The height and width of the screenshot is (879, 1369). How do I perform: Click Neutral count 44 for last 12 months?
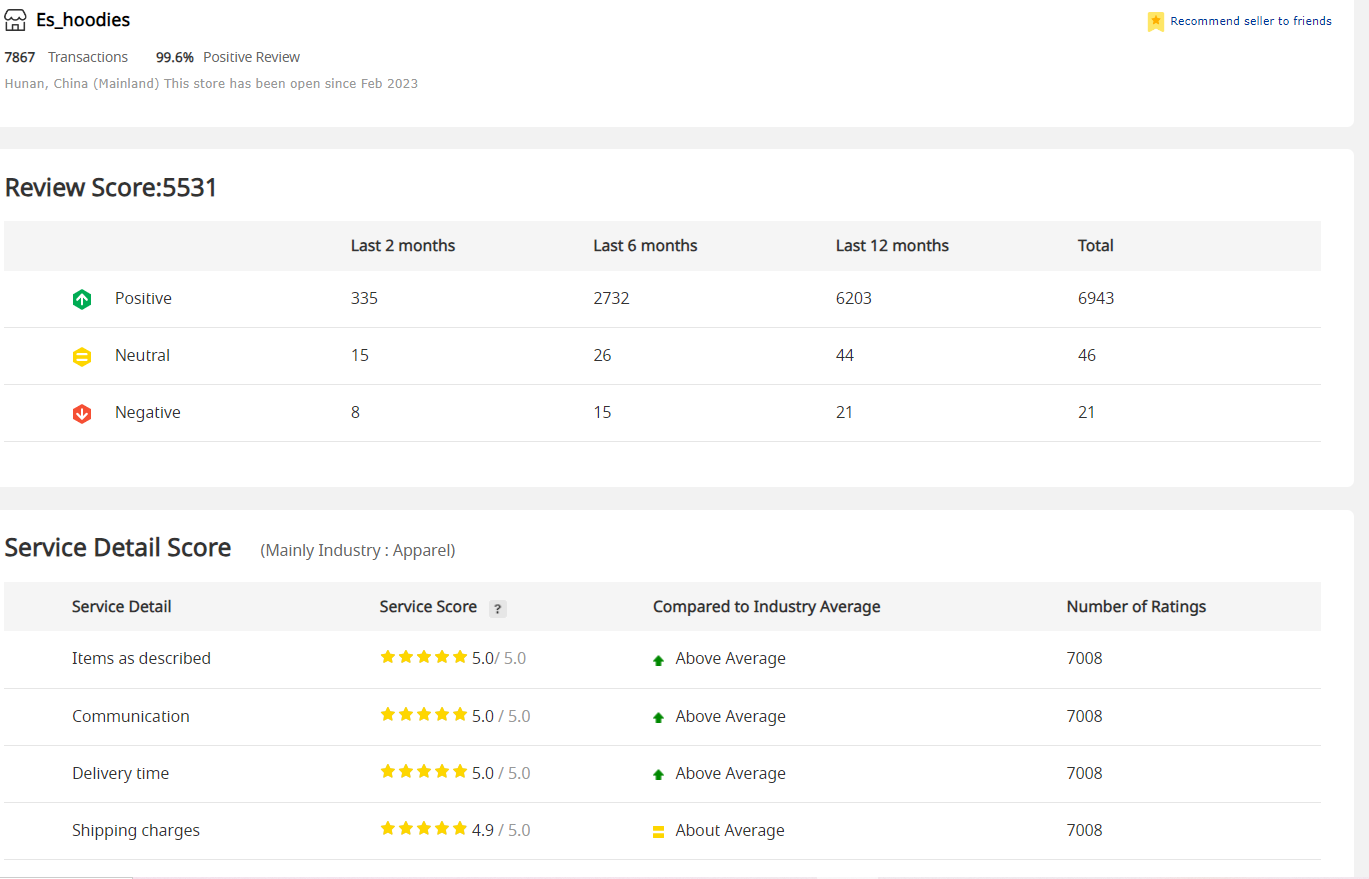click(845, 355)
